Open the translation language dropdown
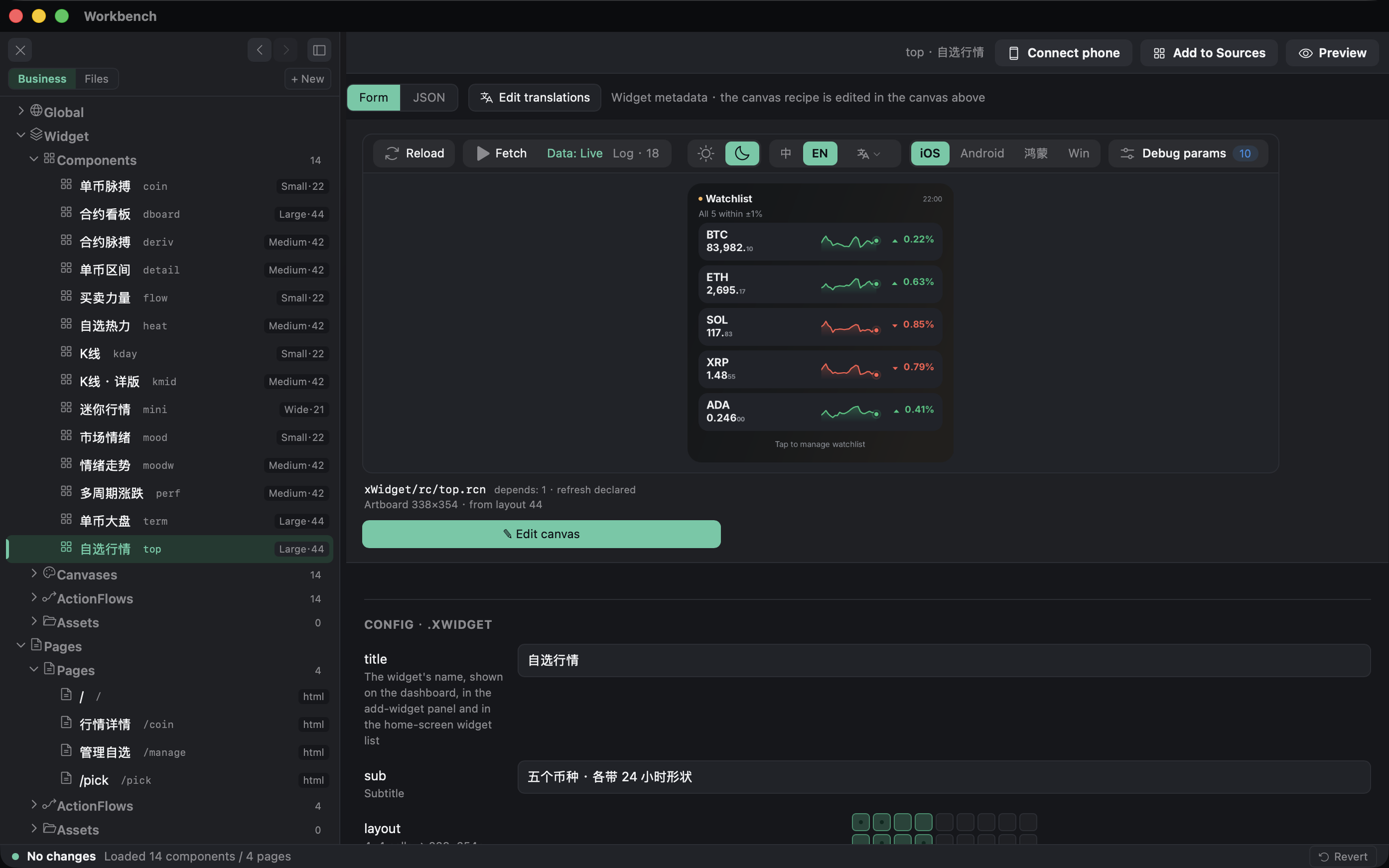The height and width of the screenshot is (868, 1389). [869, 154]
